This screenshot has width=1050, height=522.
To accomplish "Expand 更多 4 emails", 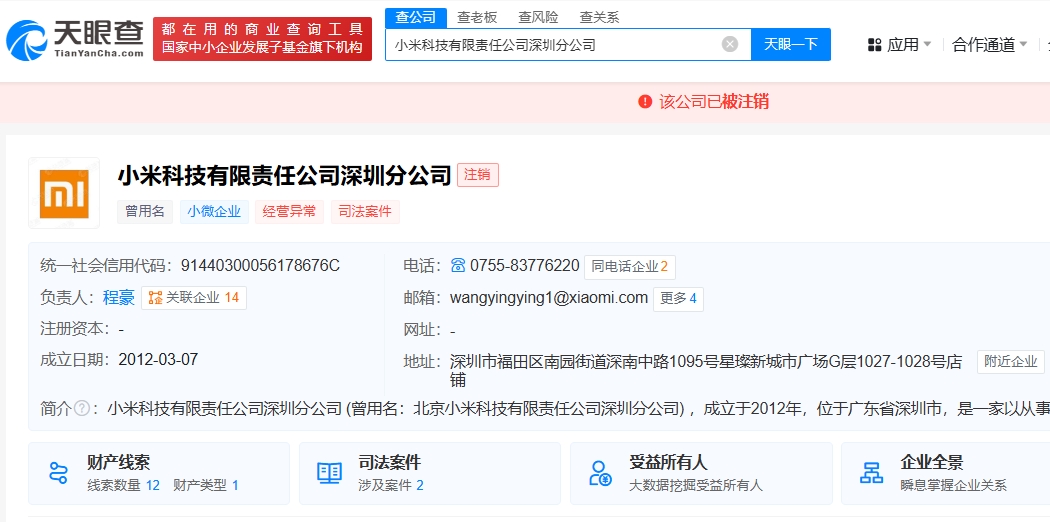I will [678, 298].
